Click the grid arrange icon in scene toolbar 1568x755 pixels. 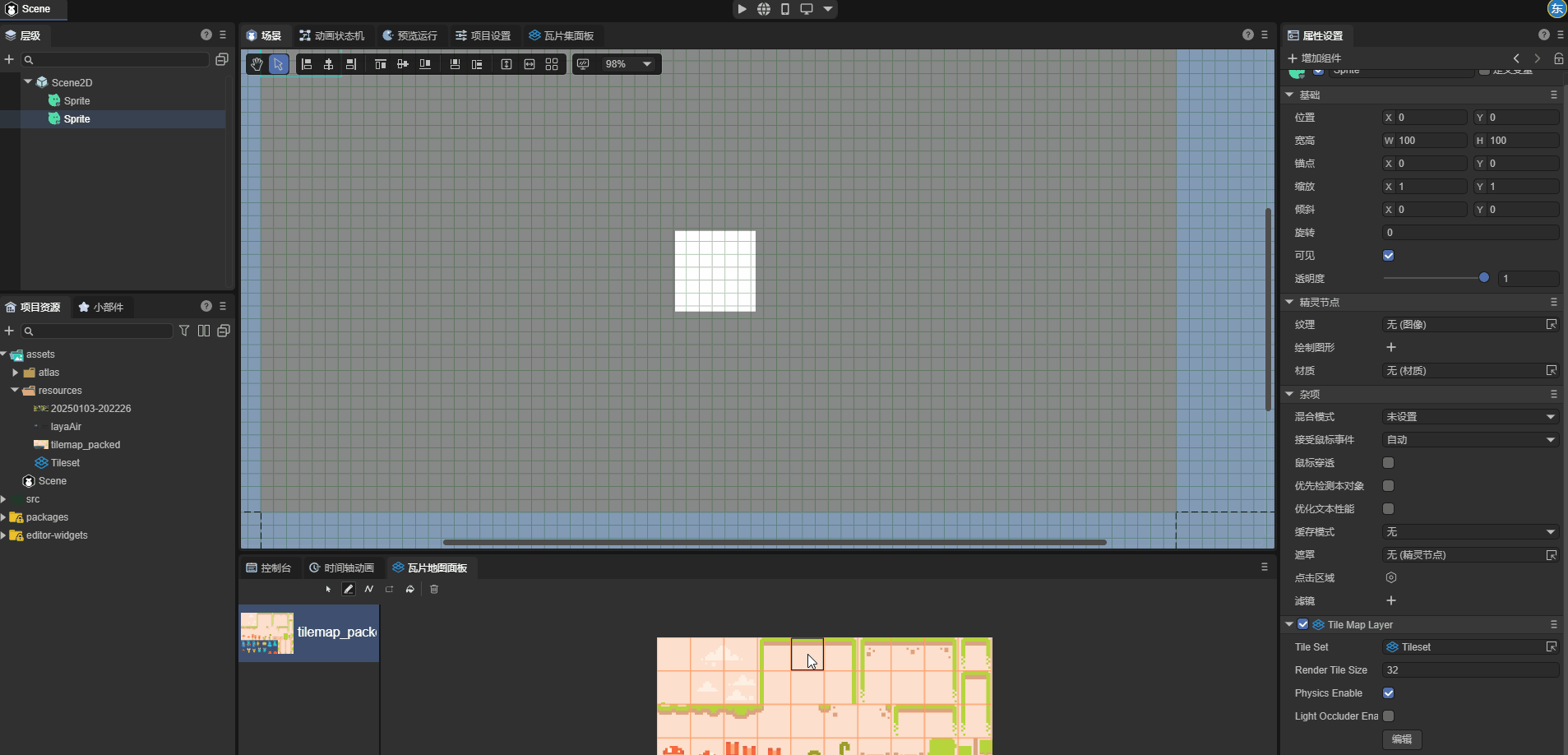552,64
